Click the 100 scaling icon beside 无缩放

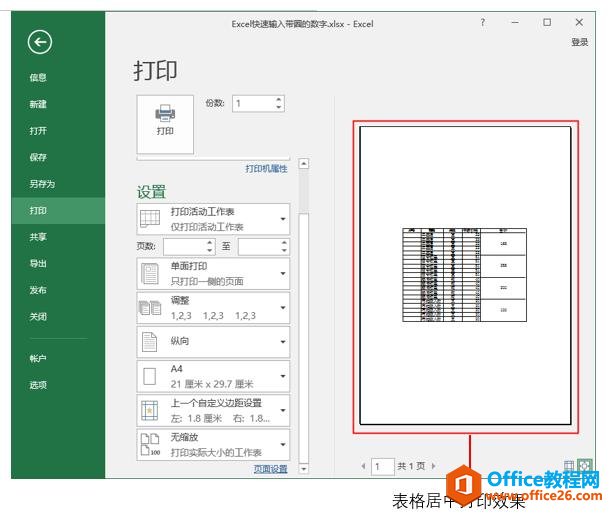[150, 445]
